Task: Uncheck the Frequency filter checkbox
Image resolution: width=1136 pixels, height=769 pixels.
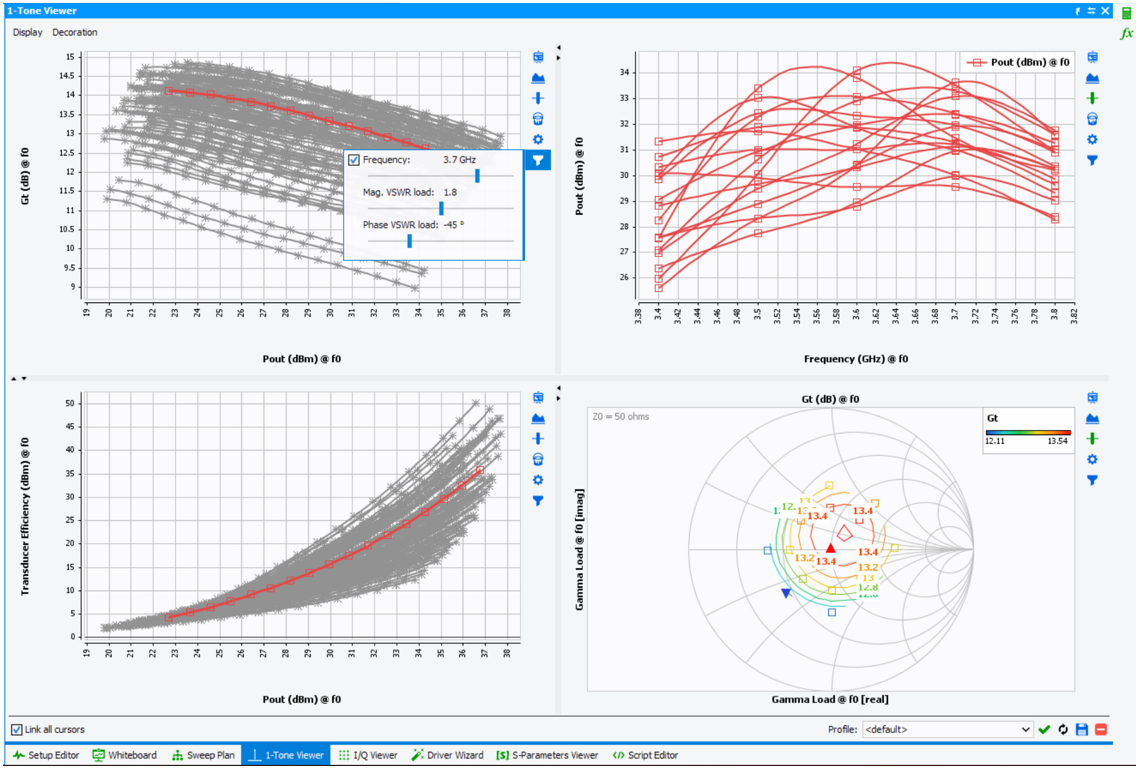Action: click(354, 160)
